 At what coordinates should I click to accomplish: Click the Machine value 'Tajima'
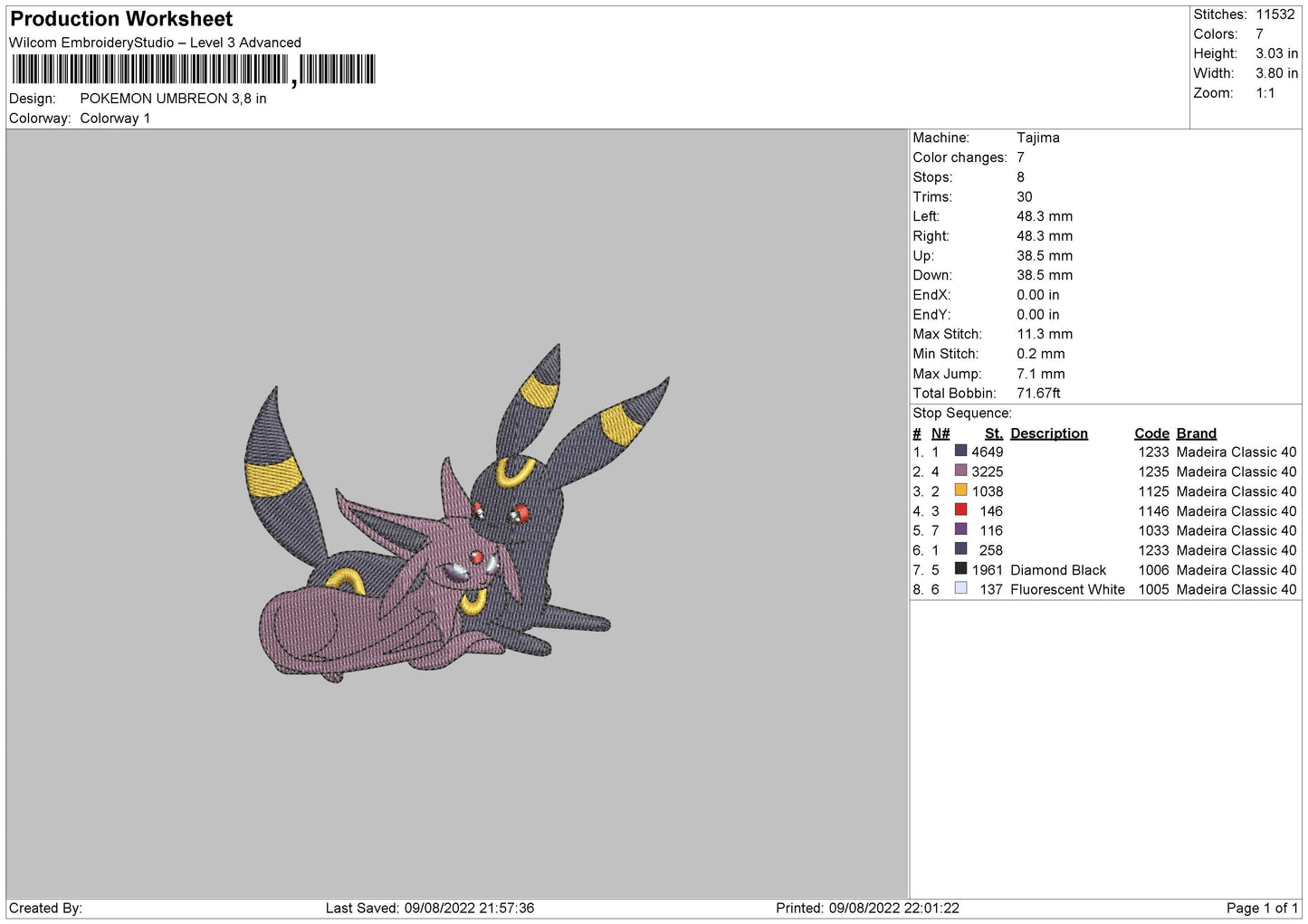pos(1037,138)
